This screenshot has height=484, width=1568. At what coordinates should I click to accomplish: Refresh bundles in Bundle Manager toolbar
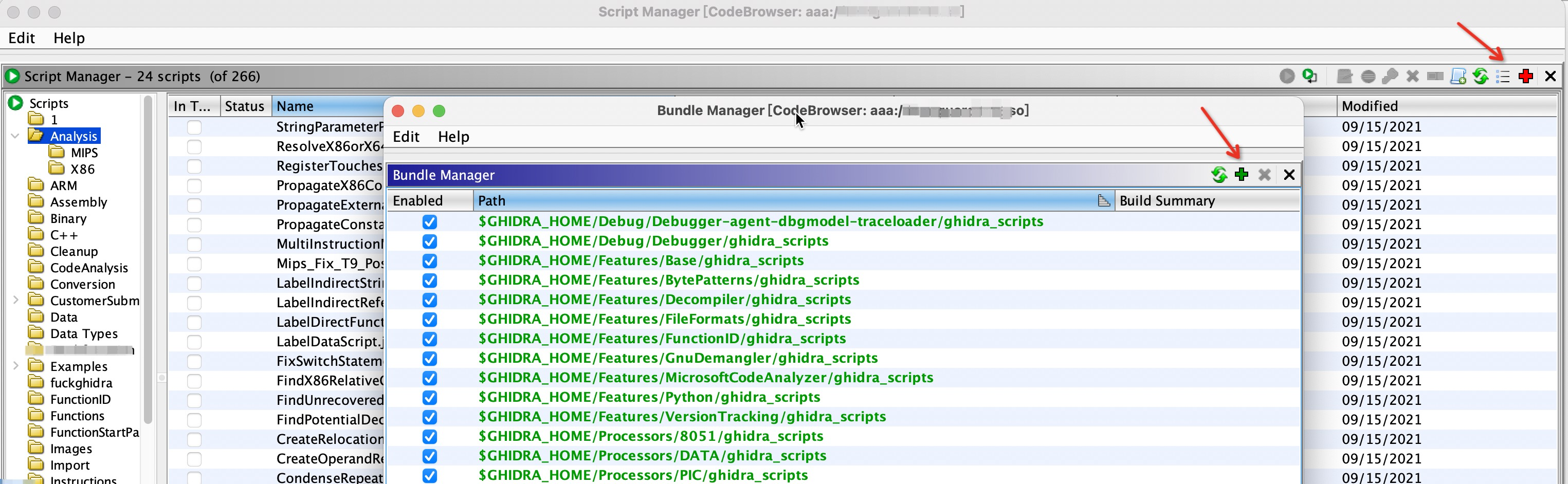[x=1218, y=175]
